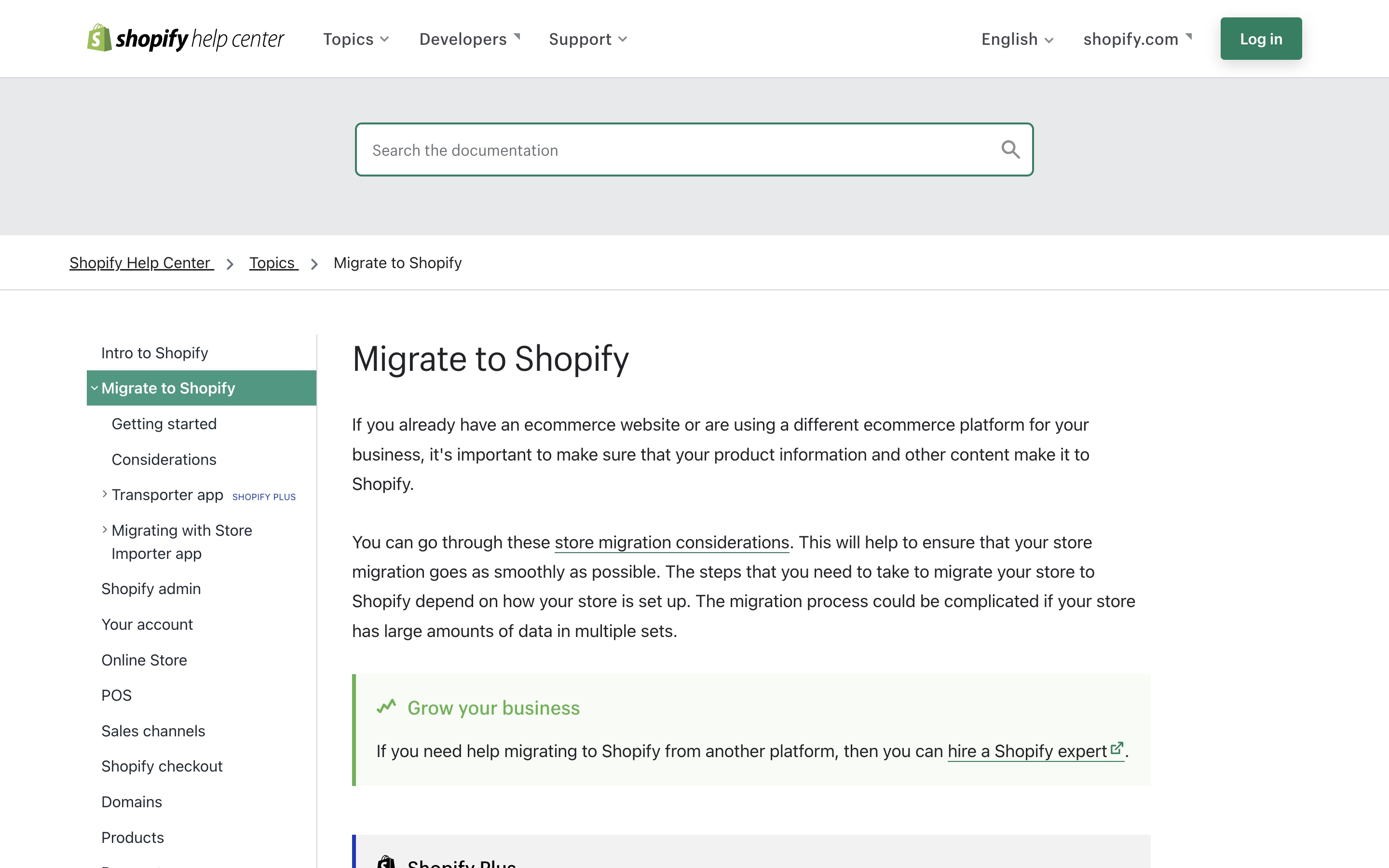Click the SHOPIFY PLUS badge label
Screen dimensions: 1389x868
pos(264,497)
